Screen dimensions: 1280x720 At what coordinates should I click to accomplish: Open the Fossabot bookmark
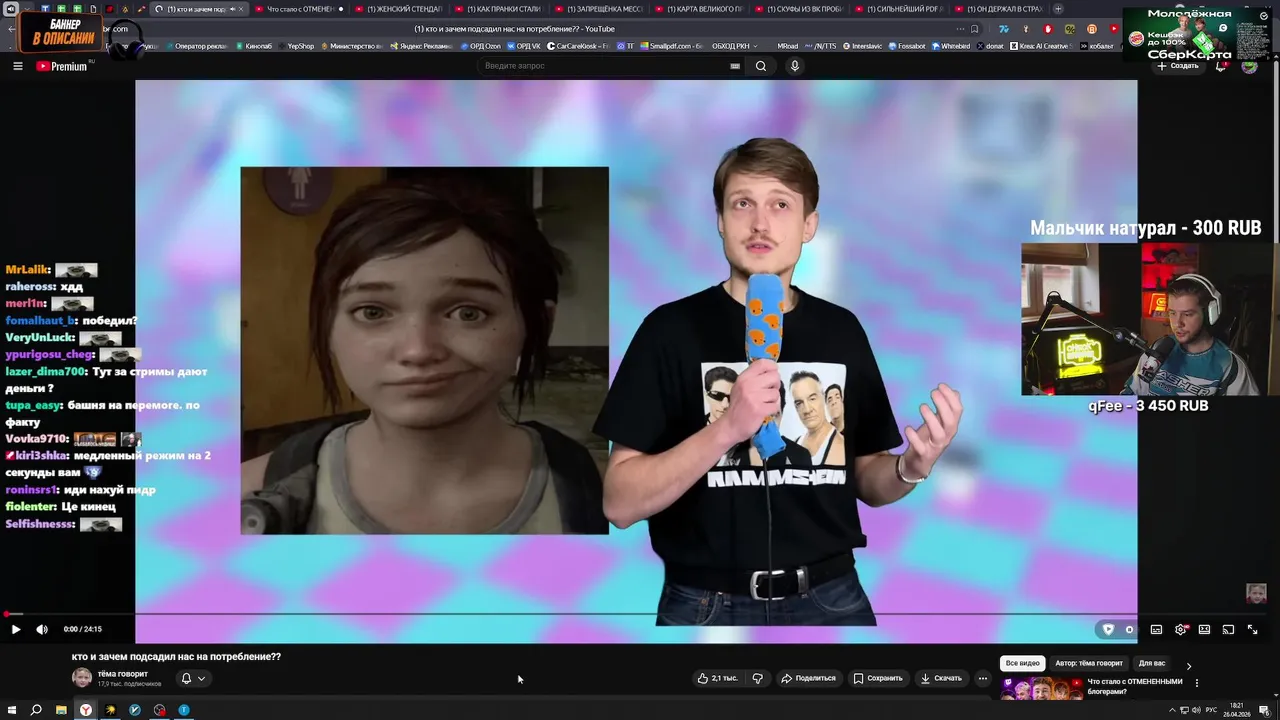(906, 46)
